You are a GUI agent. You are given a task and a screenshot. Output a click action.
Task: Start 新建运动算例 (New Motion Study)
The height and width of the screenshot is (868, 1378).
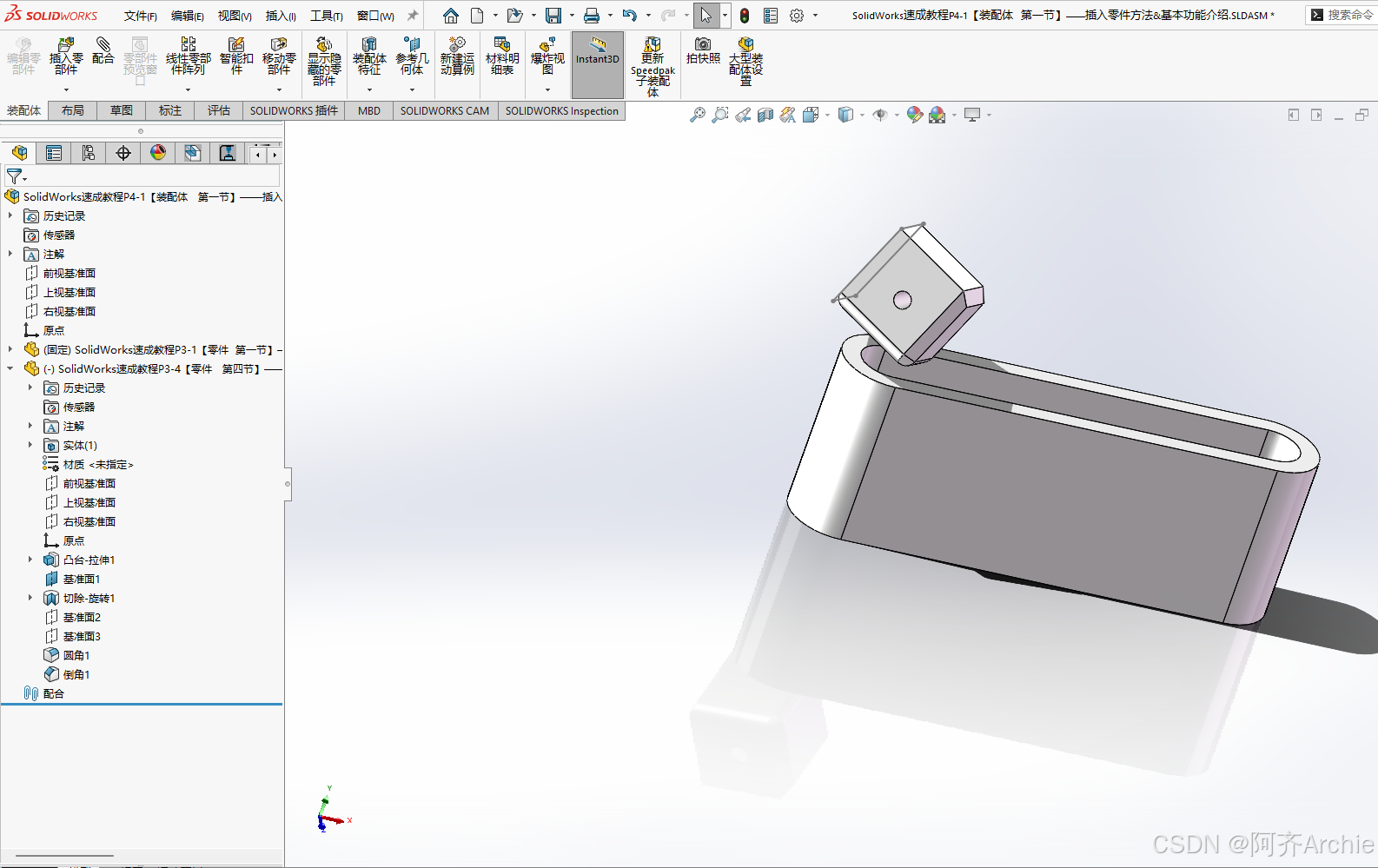(457, 56)
